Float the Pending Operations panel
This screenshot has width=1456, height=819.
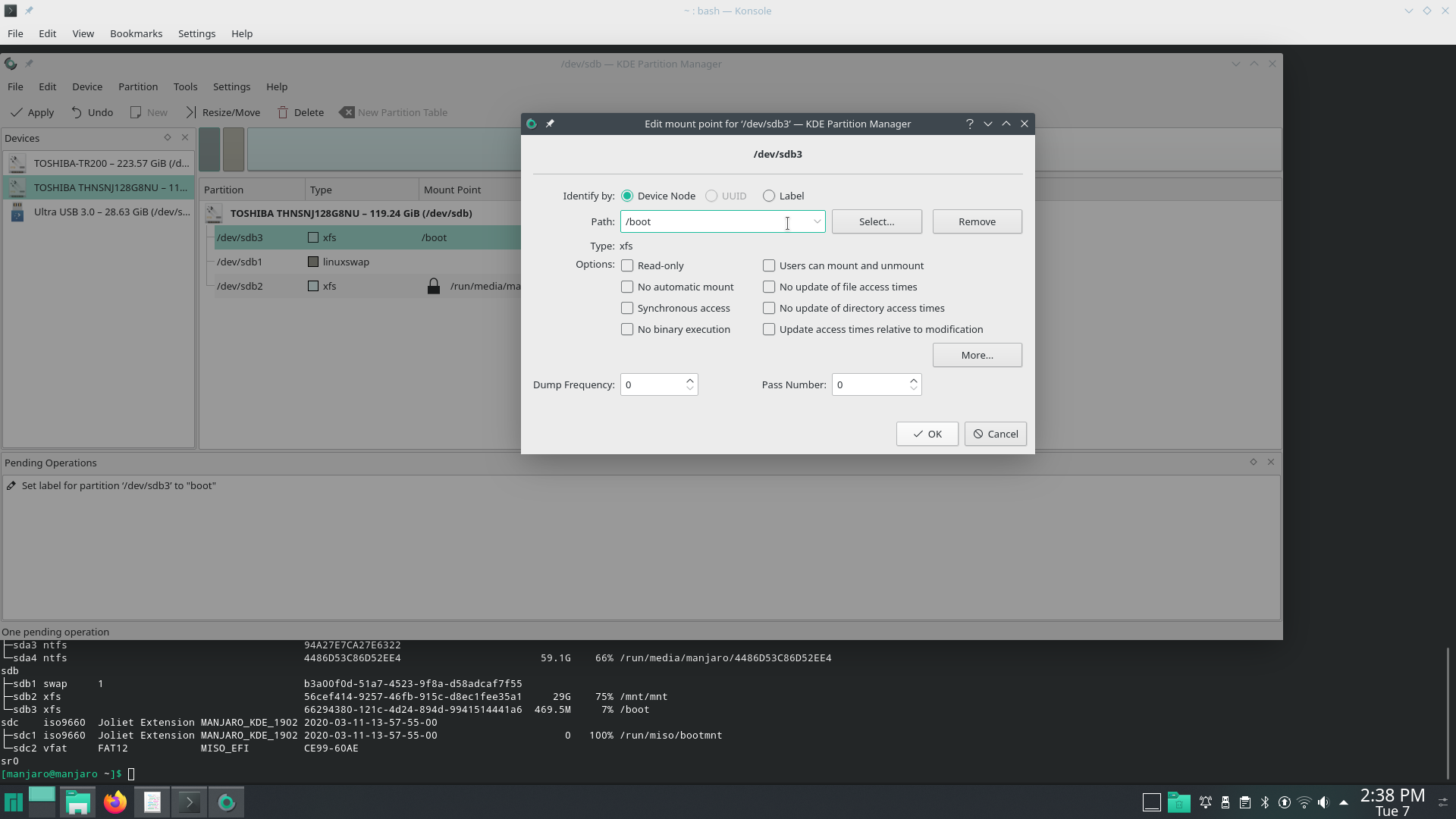[1254, 462]
